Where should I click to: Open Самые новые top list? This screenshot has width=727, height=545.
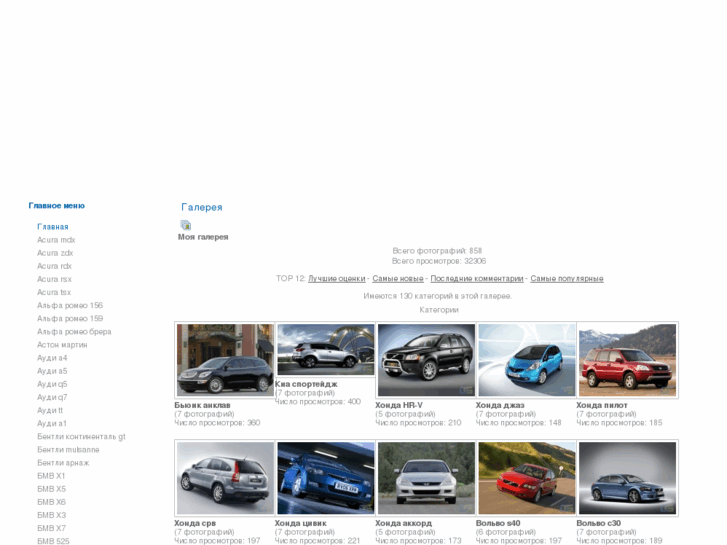pos(398,279)
